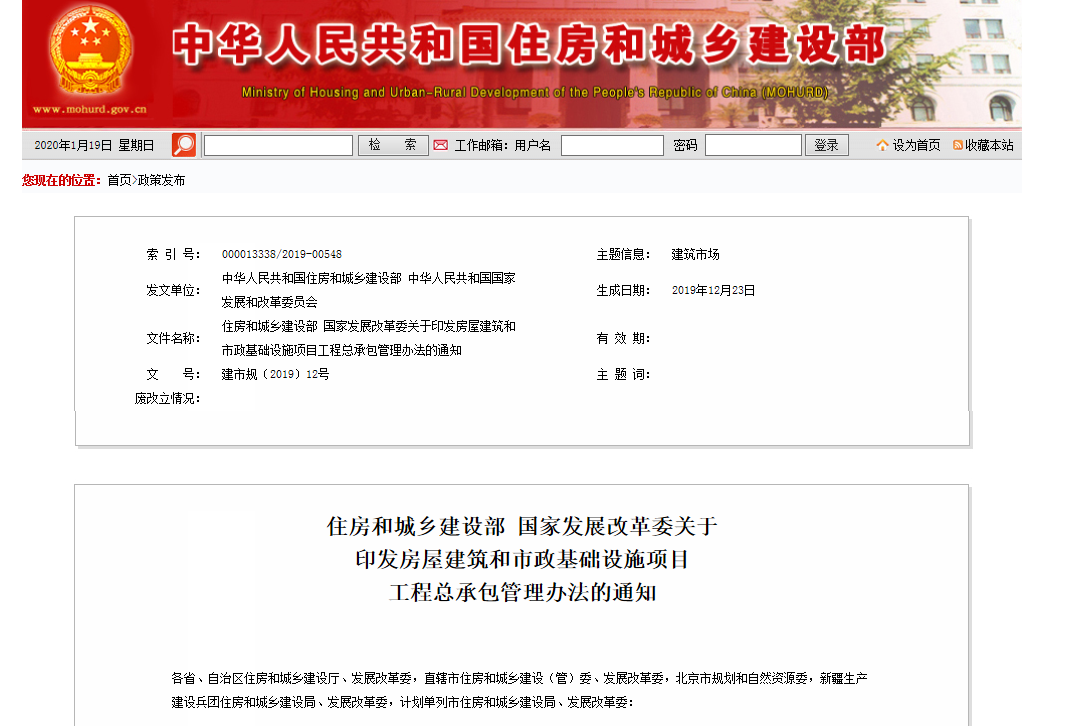Click the www.mohurd.gov.cn address in banner
The image size is (1066, 726).
point(89,110)
